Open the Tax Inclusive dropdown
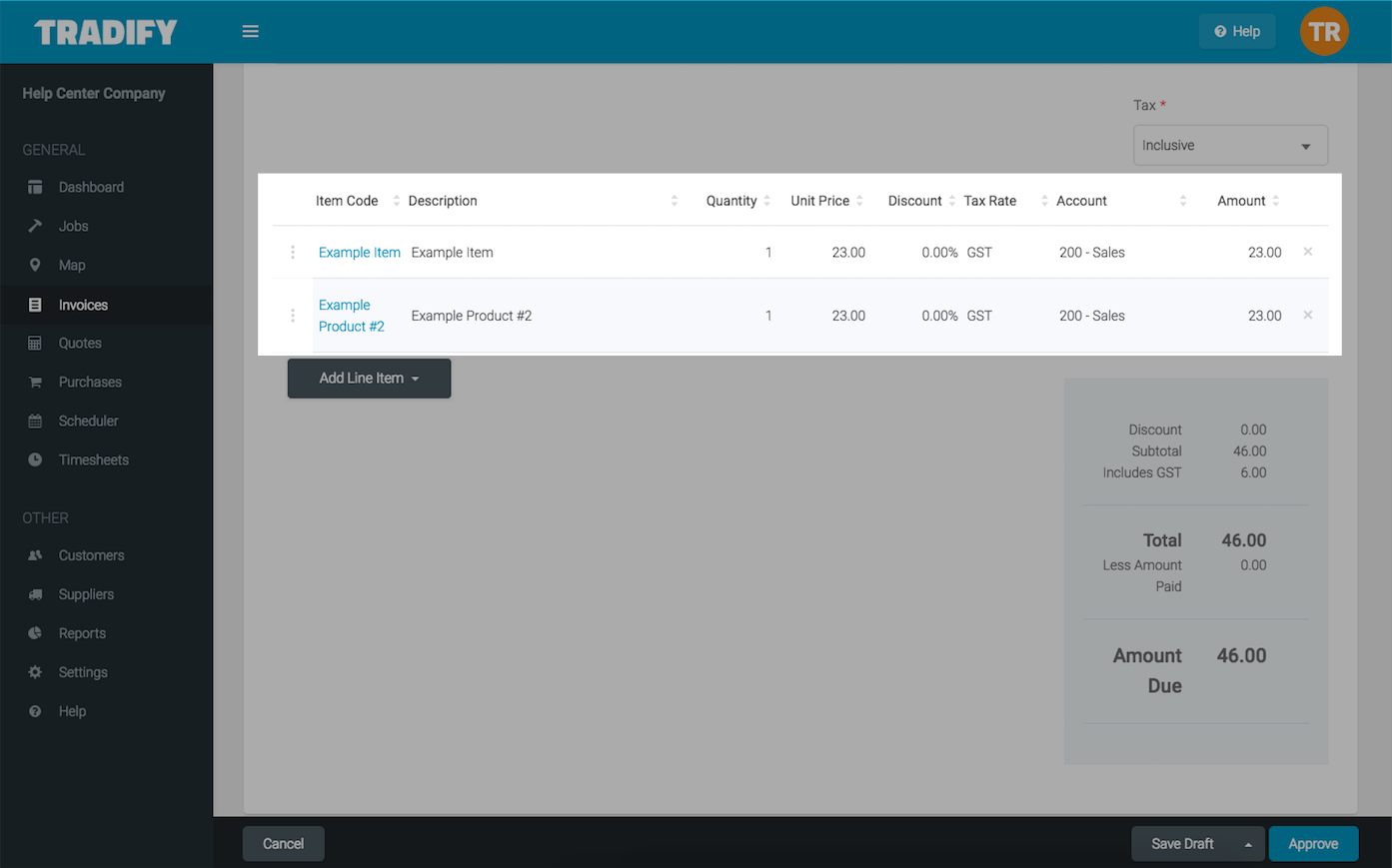This screenshot has height=868, width=1392. [x=1230, y=145]
